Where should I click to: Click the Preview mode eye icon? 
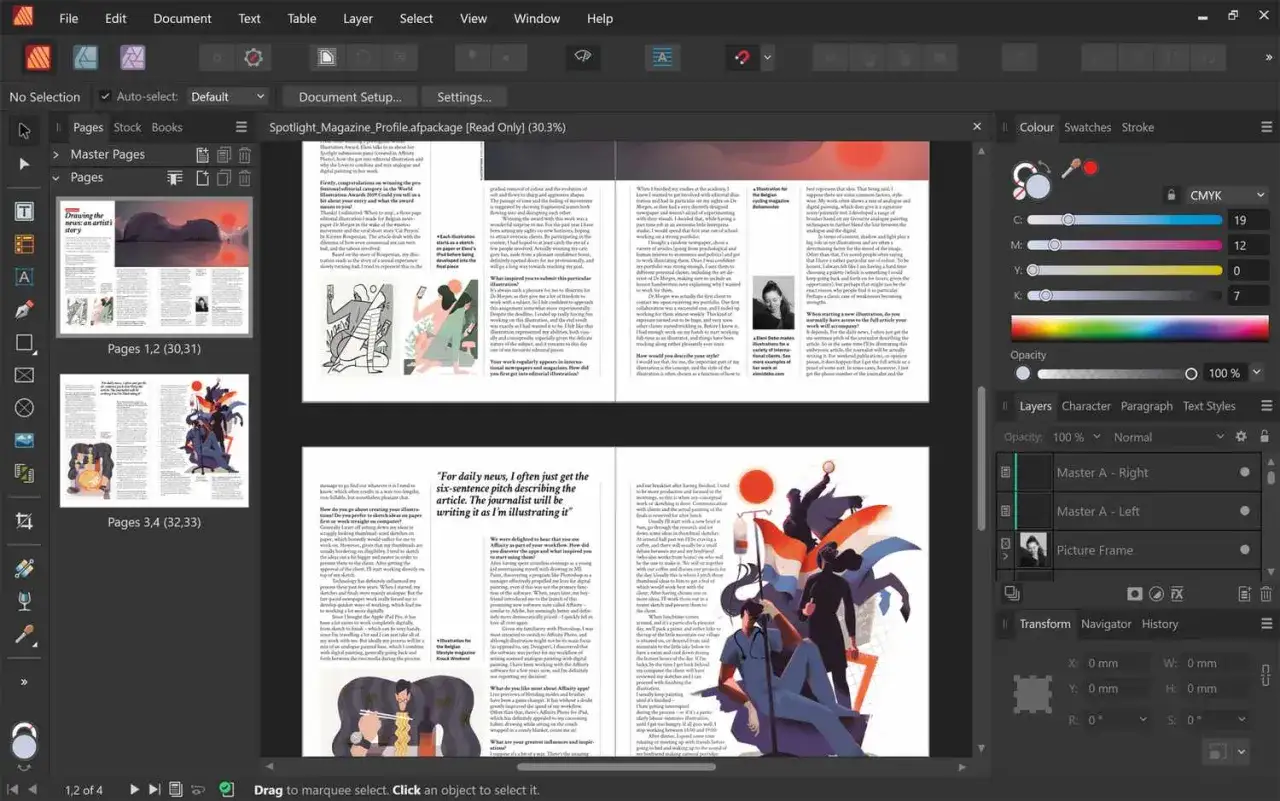click(585, 57)
